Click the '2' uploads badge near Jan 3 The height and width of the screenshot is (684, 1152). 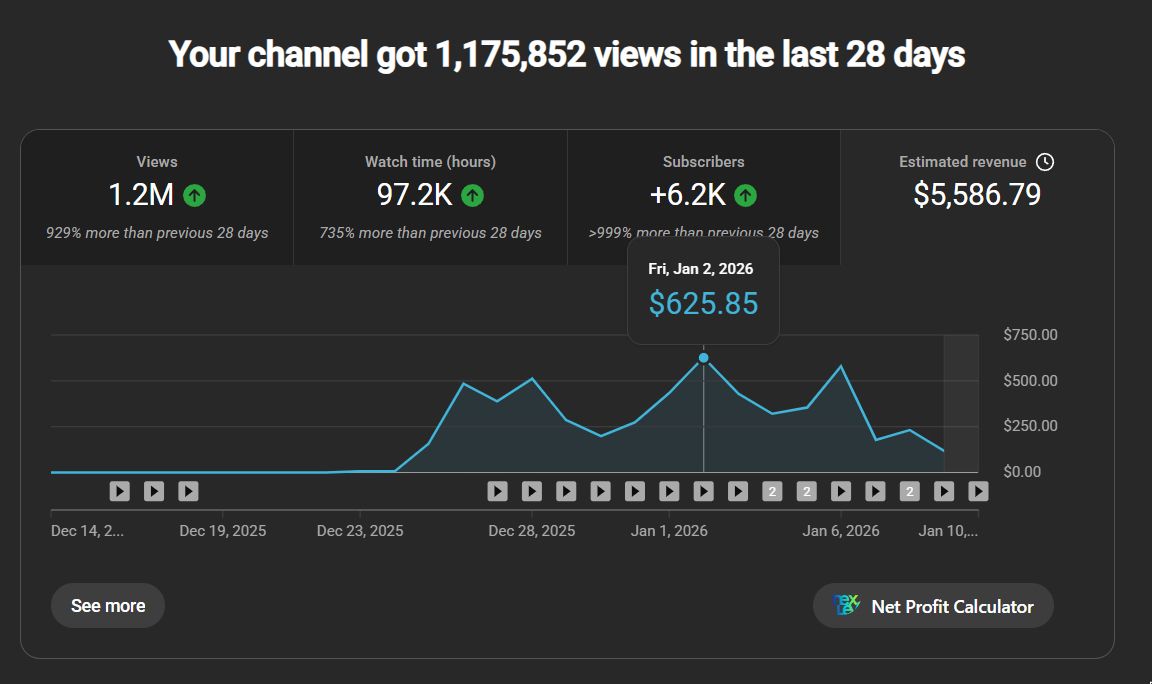point(772,491)
